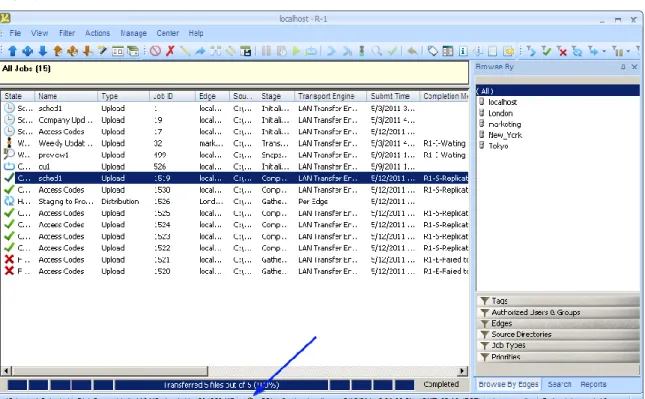Expand the Job Types pane

click(x=558, y=346)
